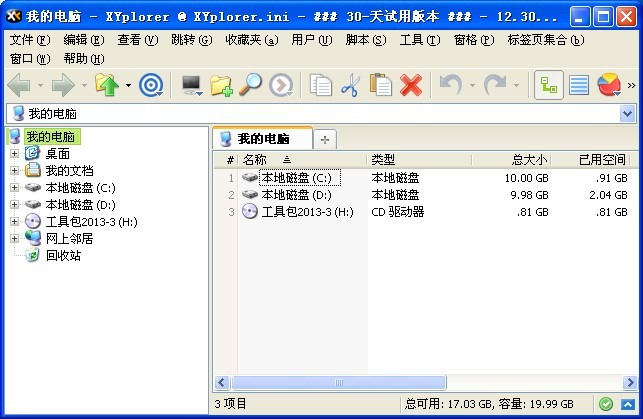The image size is (643, 419).
Task: Click the Paste clipboard icon
Action: click(381, 85)
